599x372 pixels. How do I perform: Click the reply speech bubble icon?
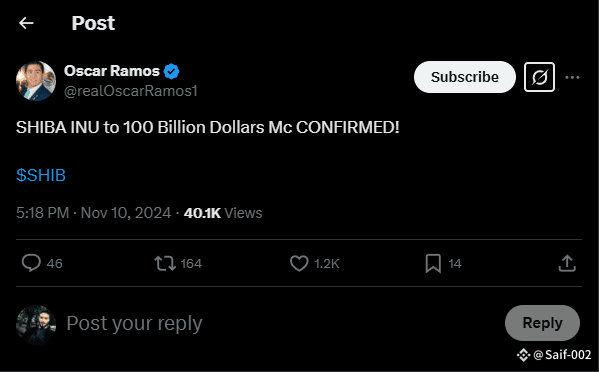point(31,263)
